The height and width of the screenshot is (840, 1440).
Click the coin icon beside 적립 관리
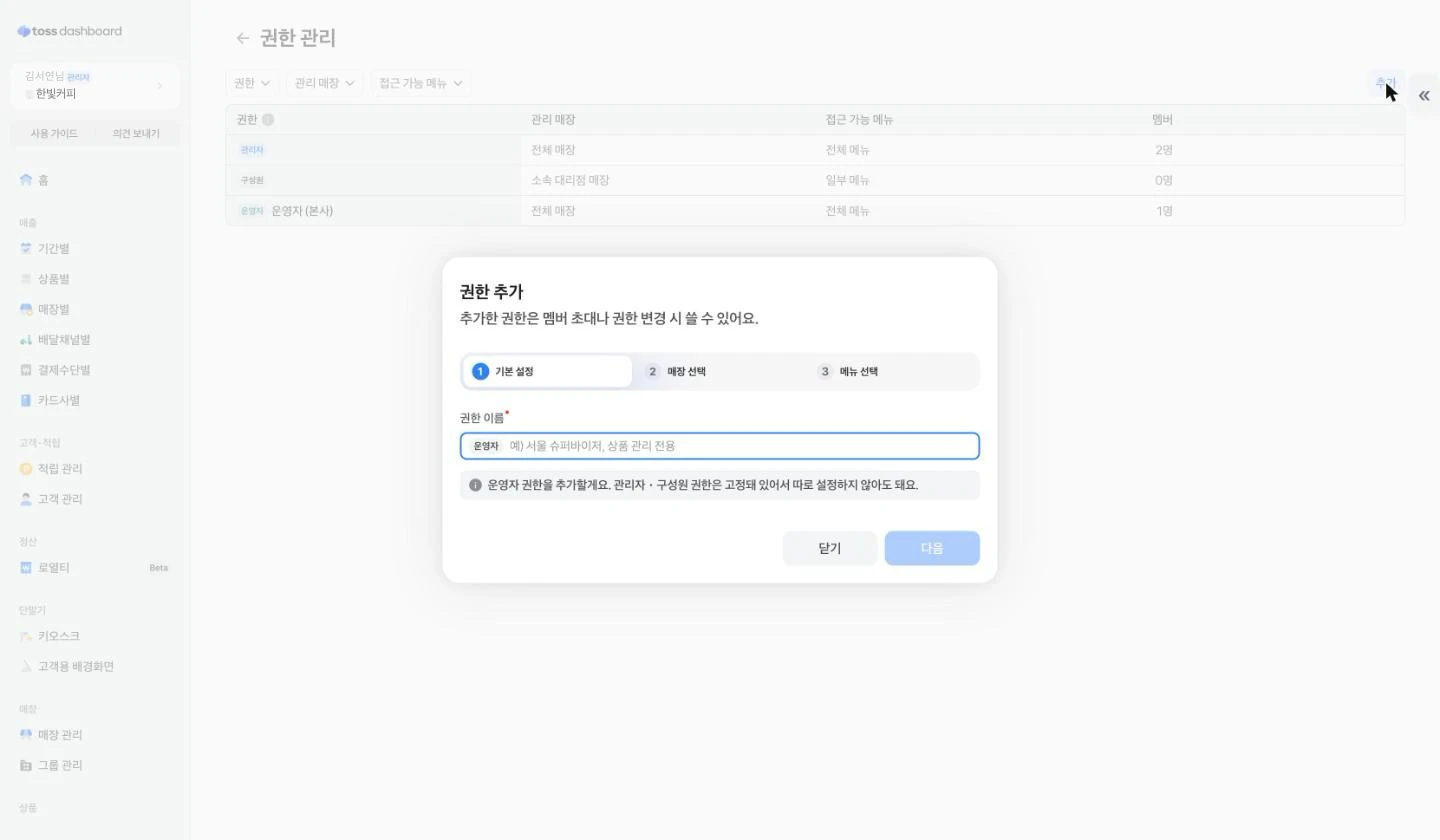(26, 468)
